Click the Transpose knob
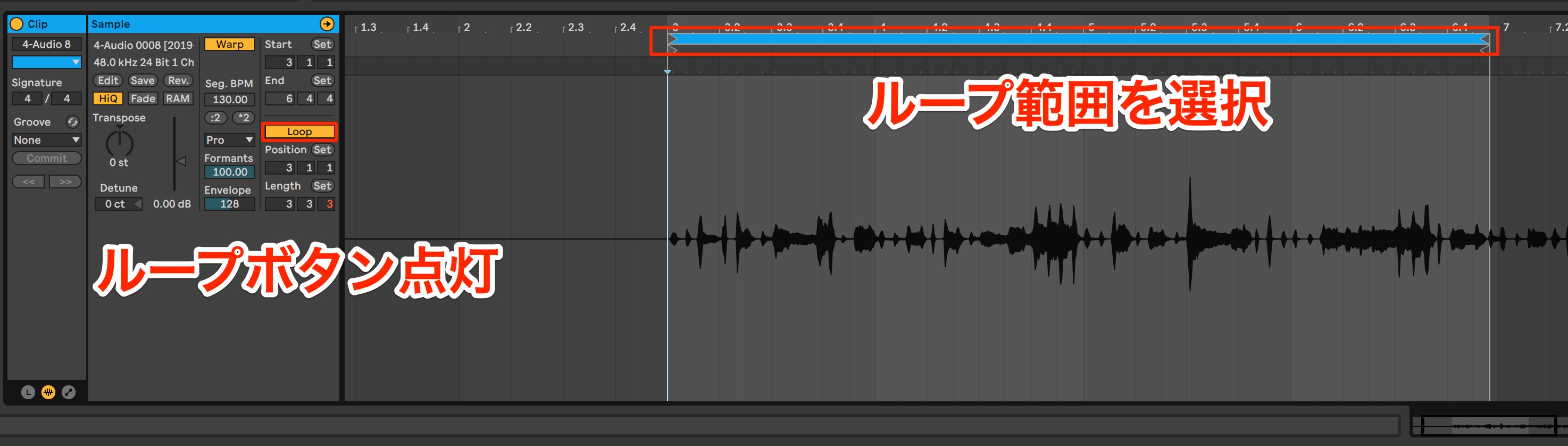 coord(119,143)
